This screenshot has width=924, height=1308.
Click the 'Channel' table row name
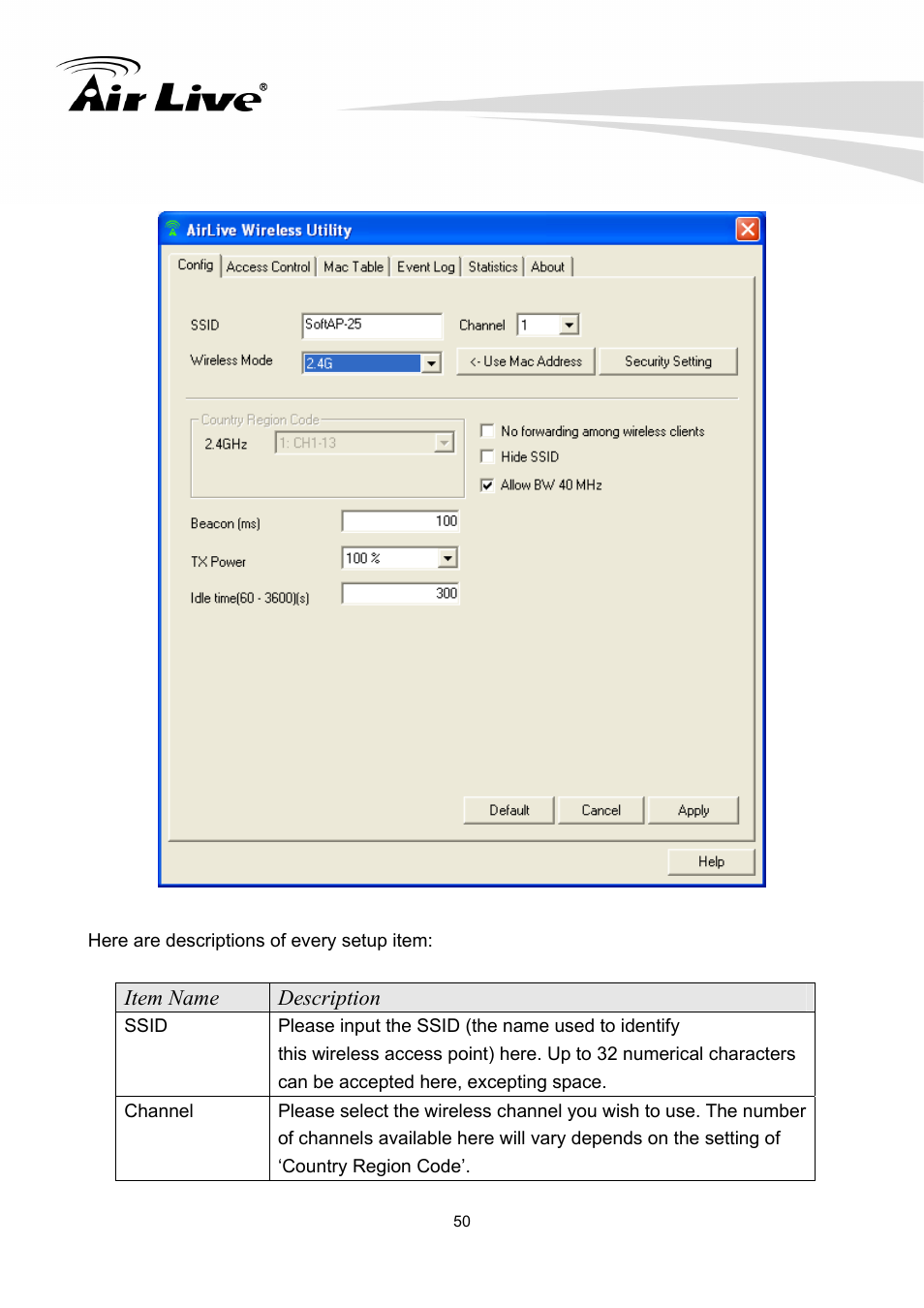(x=159, y=1111)
